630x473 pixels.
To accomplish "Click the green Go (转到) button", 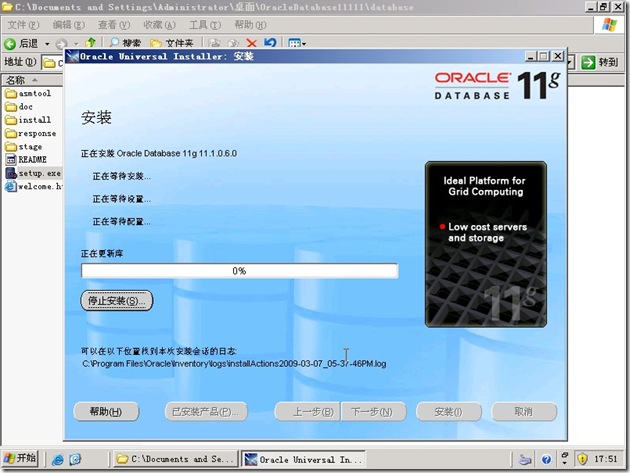I will click(599, 62).
